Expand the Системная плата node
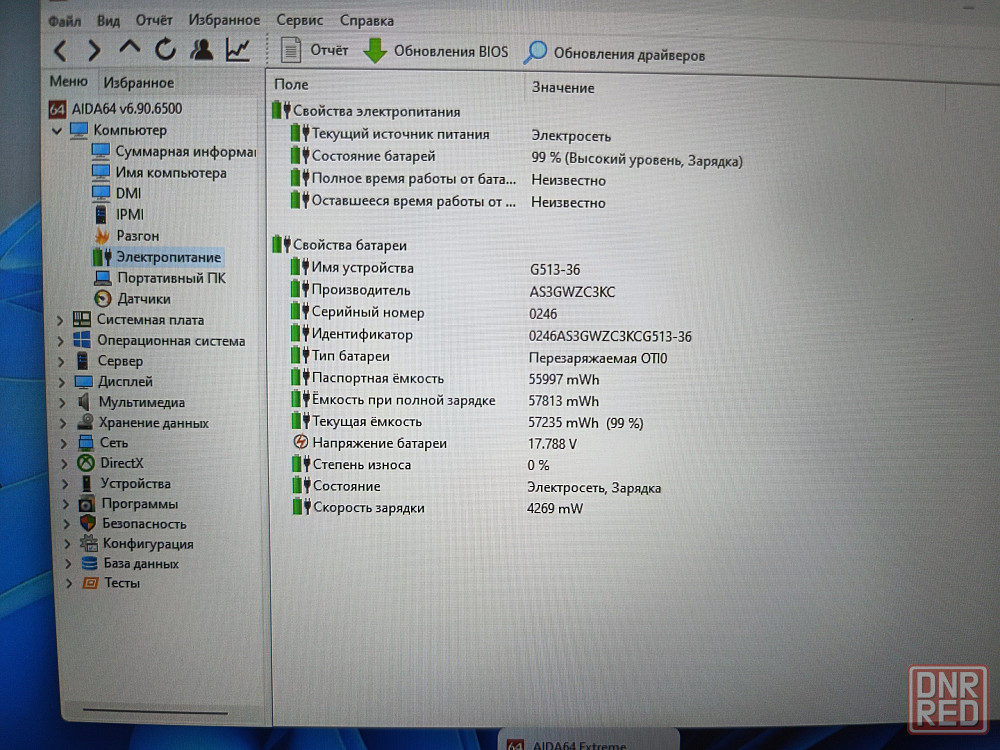The image size is (1000, 750). pos(60,320)
